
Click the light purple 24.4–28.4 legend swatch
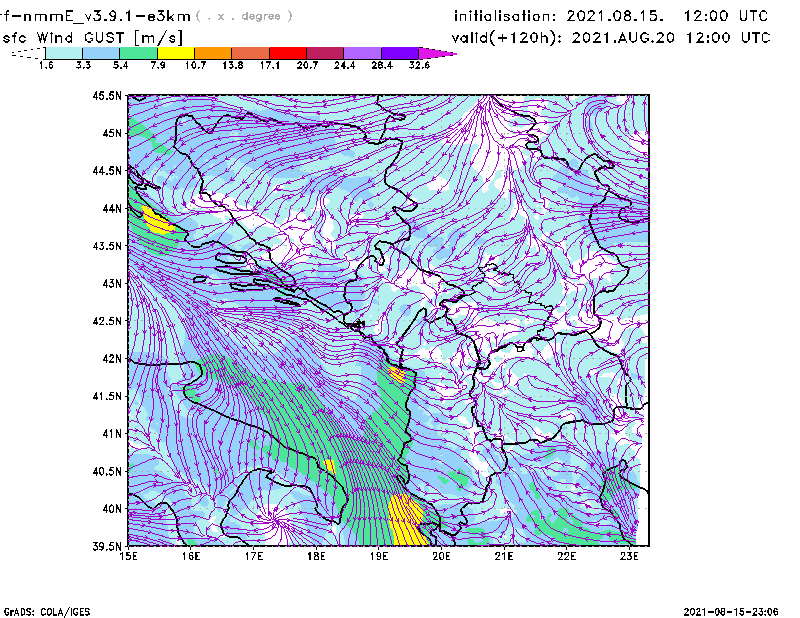point(363,53)
